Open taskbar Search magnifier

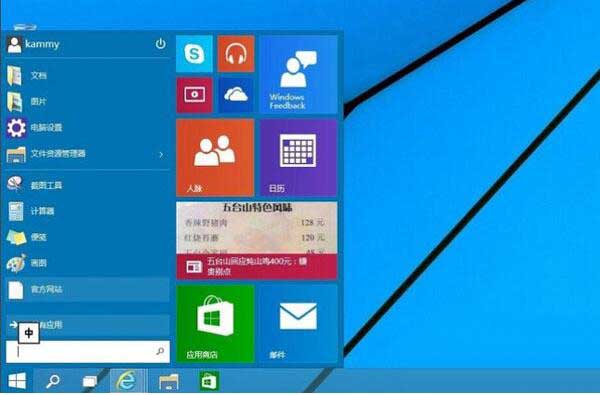52,381
